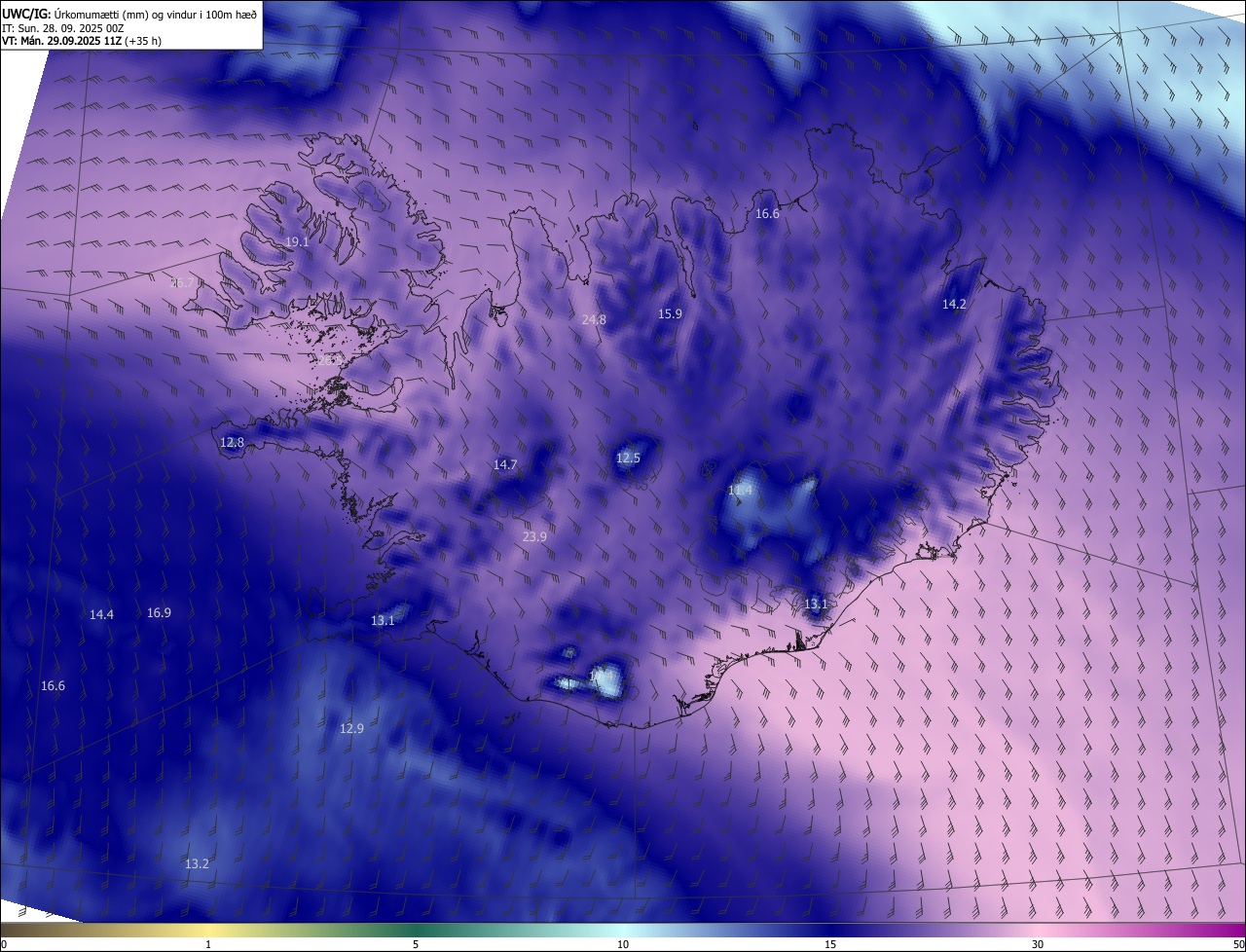Click the 14.4 value over the ocean
The width and height of the screenshot is (1246, 952).
coord(101,614)
